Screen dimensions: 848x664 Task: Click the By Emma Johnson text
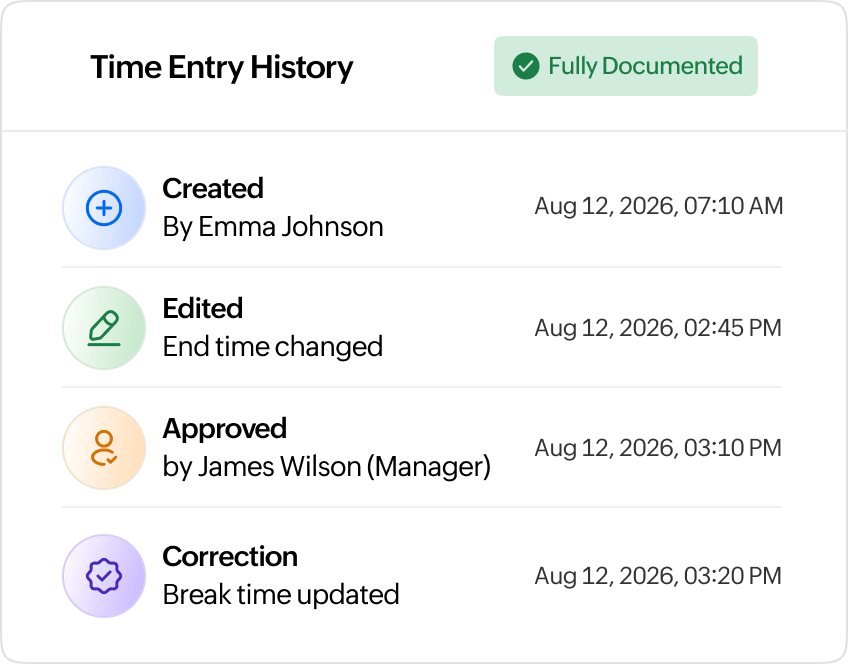click(x=273, y=227)
